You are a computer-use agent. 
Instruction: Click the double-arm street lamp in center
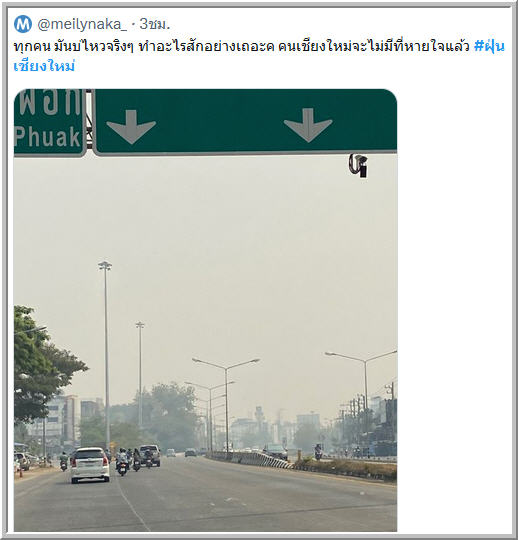(226, 403)
